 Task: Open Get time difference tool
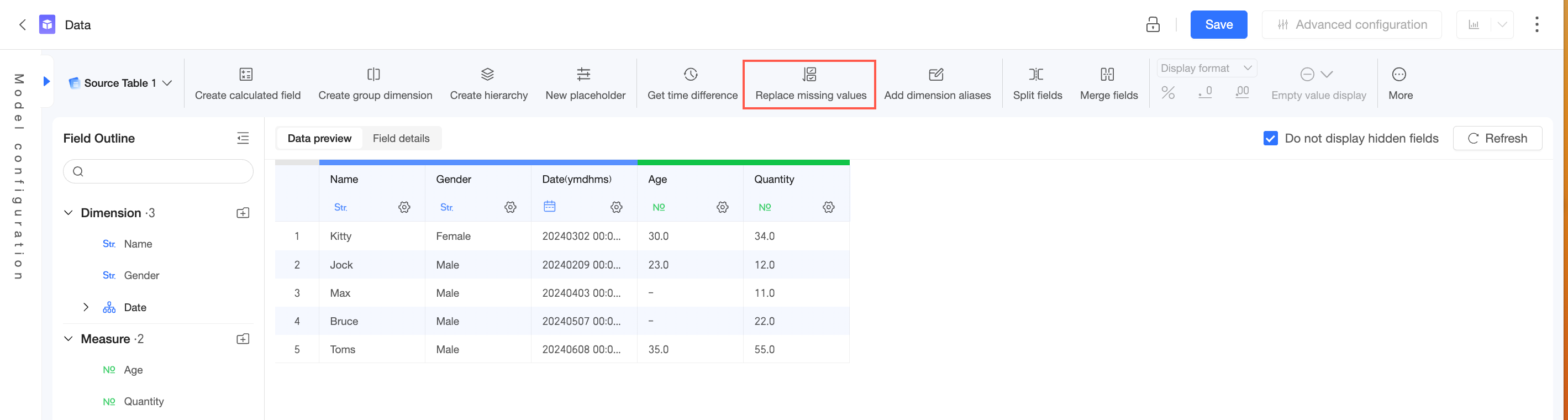click(x=691, y=75)
